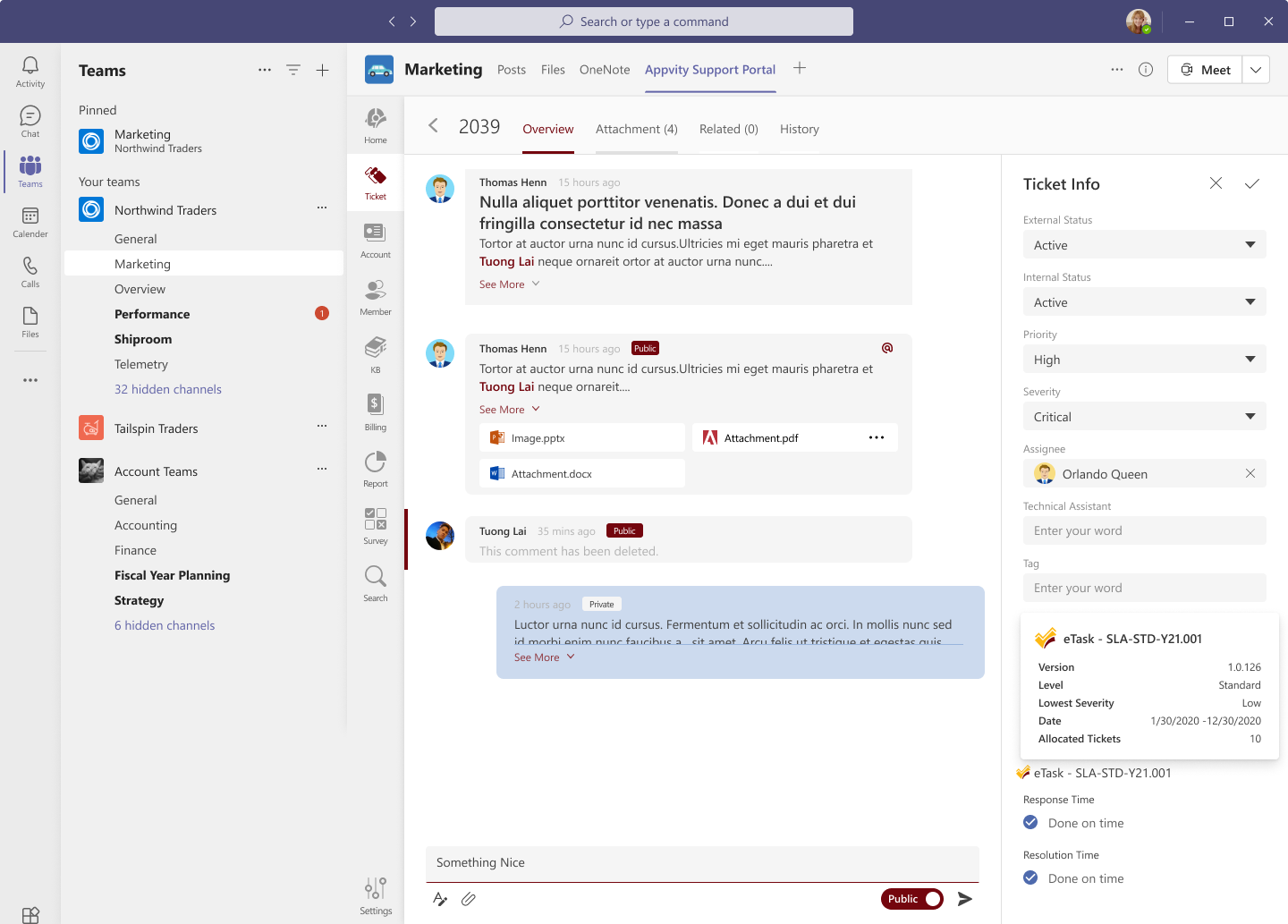Screen dimensions: 1288x924
Task: Click the Meet button
Action: pyautogui.click(x=1203, y=69)
